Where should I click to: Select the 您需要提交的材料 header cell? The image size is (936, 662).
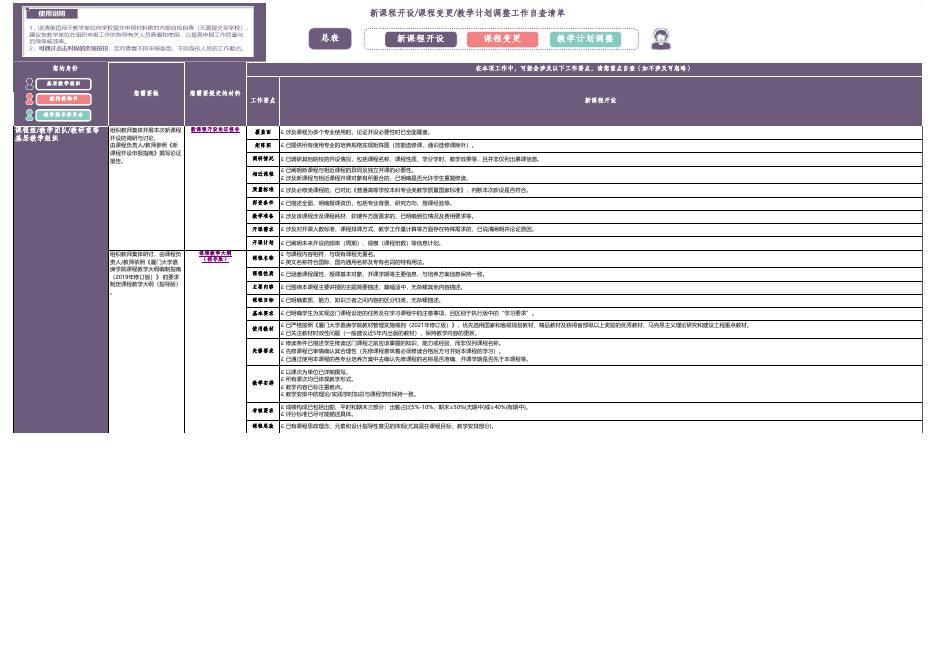tap(215, 94)
